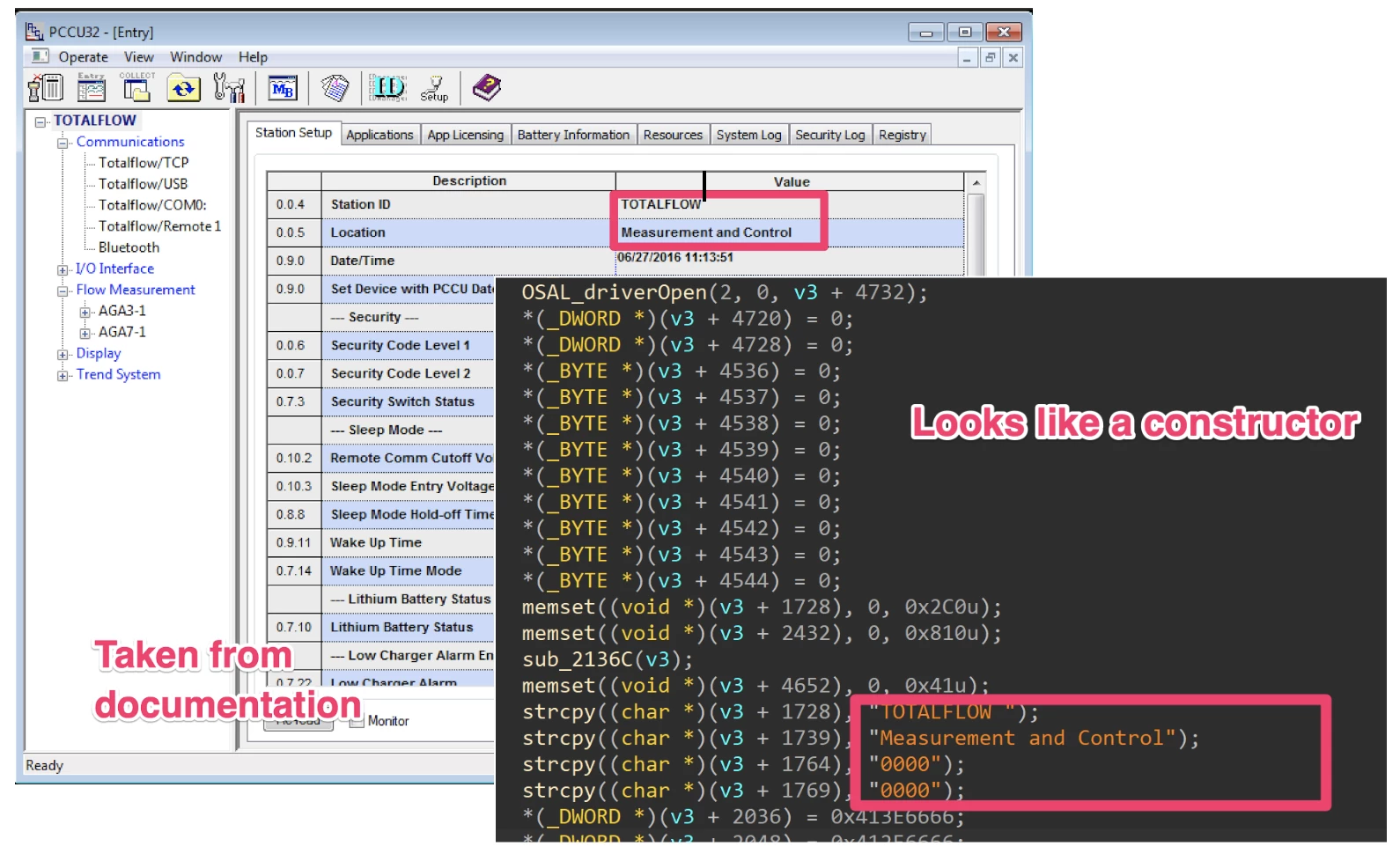Collapse the Flow Measurement tree branch
The width and height of the screenshot is (1400, 861).
coord(63,291)
